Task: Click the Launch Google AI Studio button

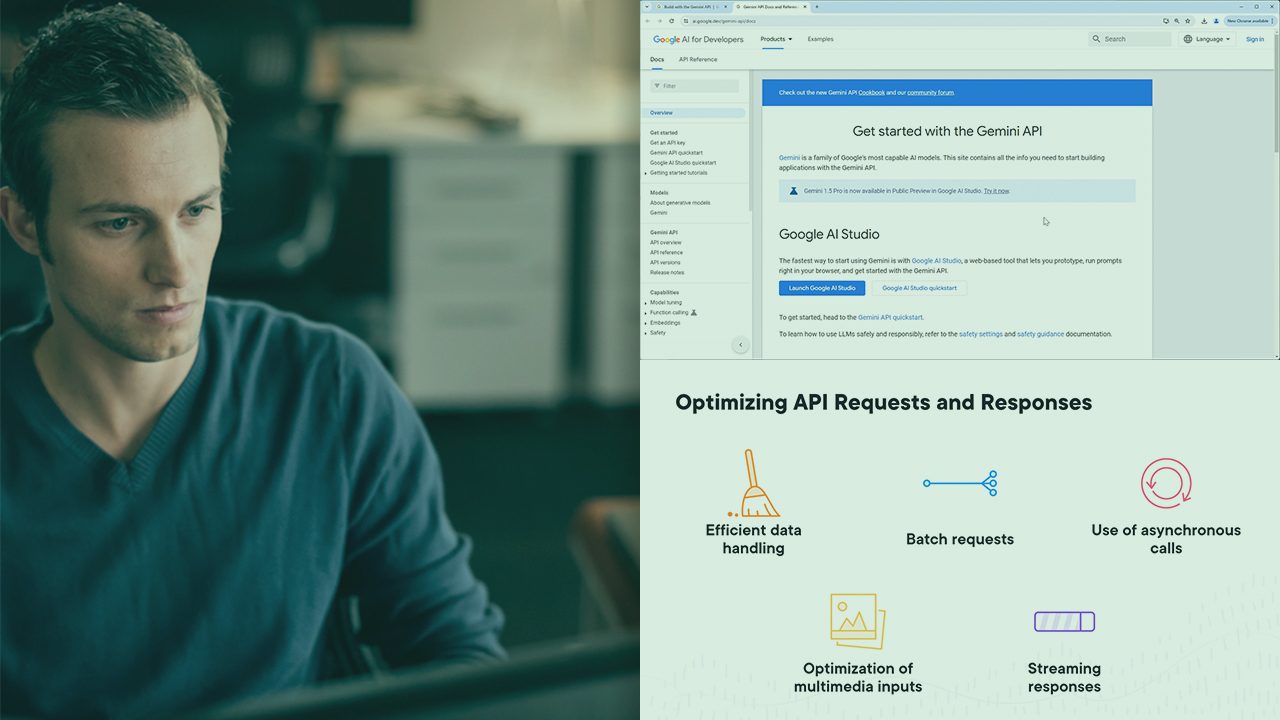Action: (x=821, y=288)
